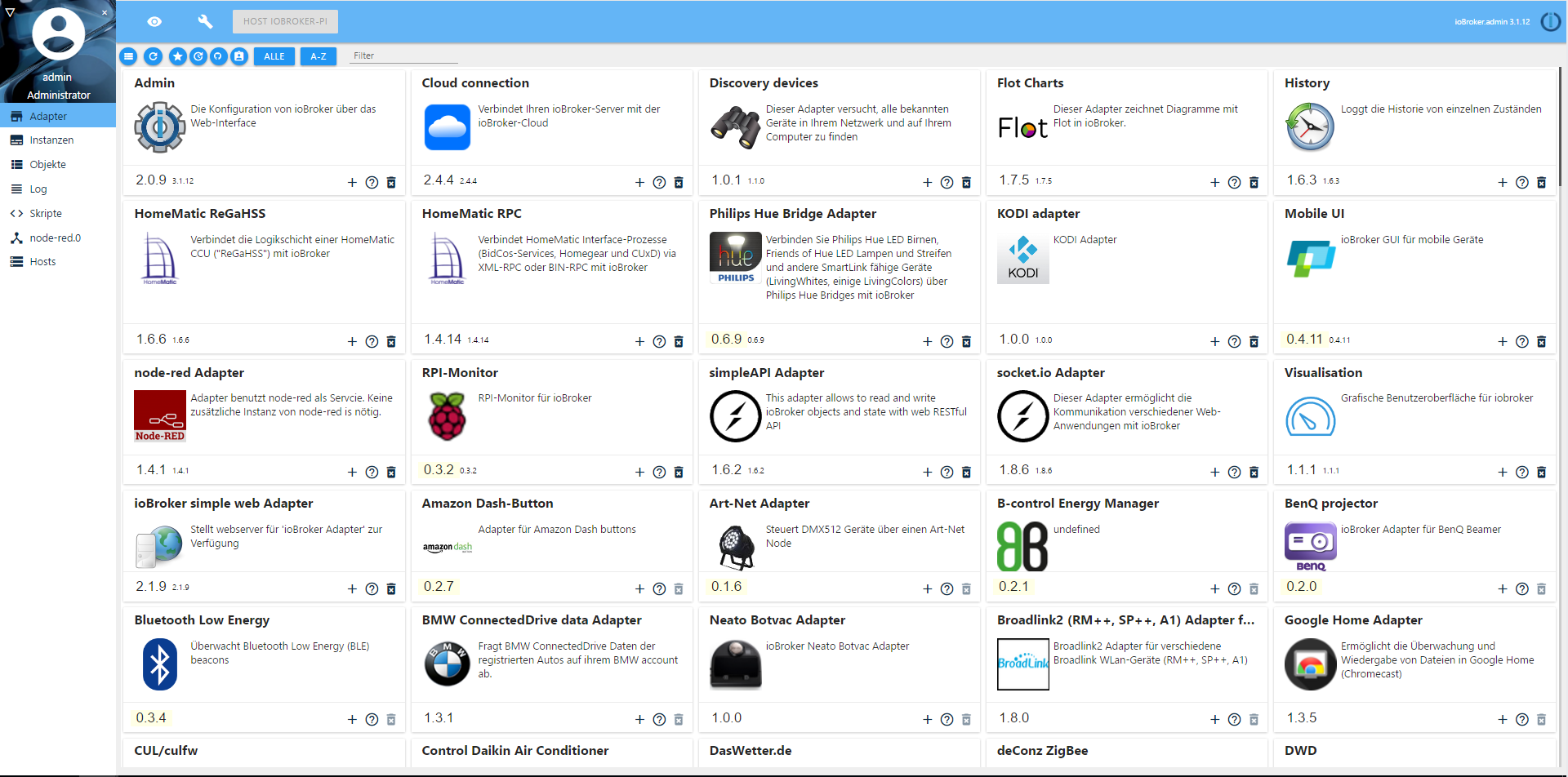This screenshot has height=777, width=1568.
Task: Delete the KODI adapter
Action: pos(1254,341)
